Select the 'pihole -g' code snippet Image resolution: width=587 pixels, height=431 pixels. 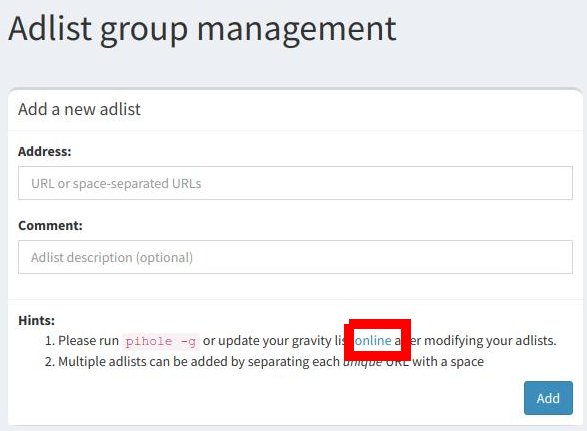[161, 341]
